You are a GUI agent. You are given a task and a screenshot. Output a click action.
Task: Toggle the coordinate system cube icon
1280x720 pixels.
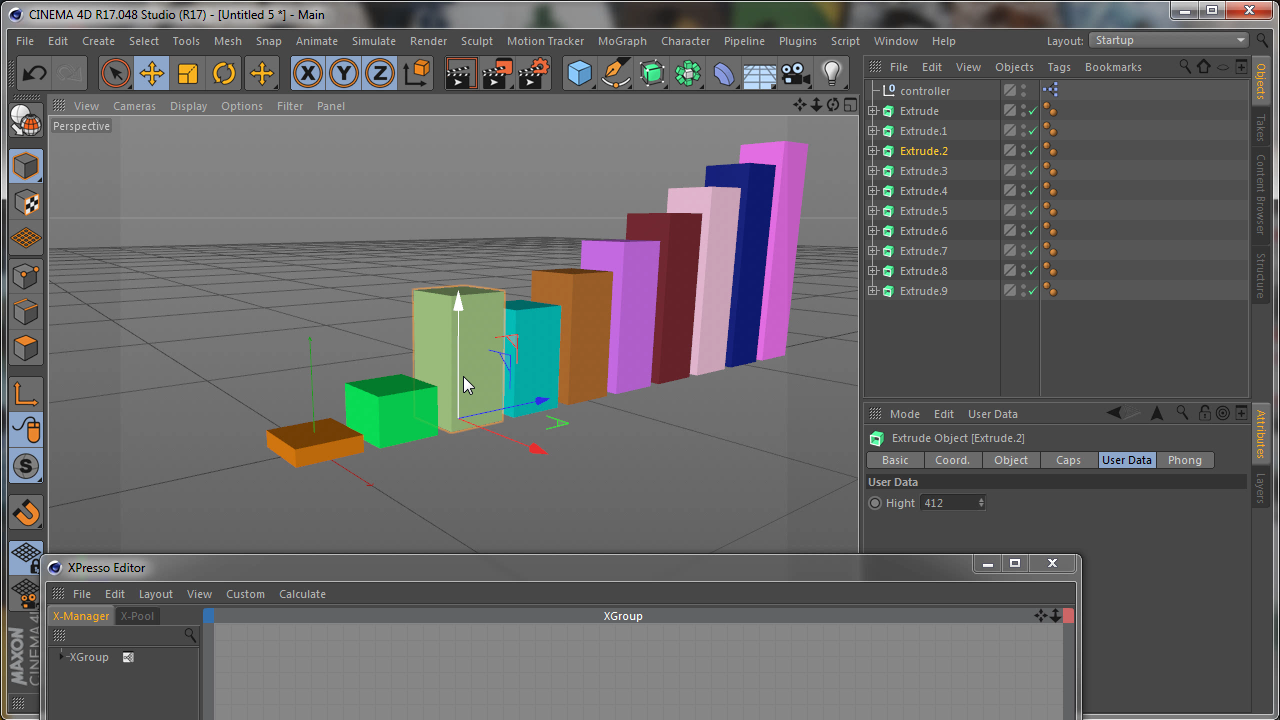pos(417,73)
